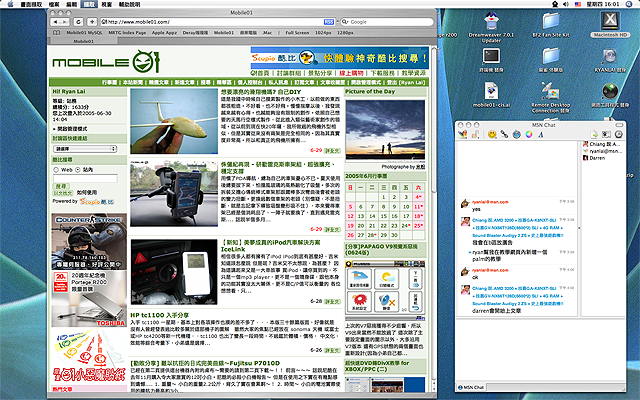Click the send file icon with green arrow
Viewport: 640px width, 400px height.
click(x=594, y=134)
